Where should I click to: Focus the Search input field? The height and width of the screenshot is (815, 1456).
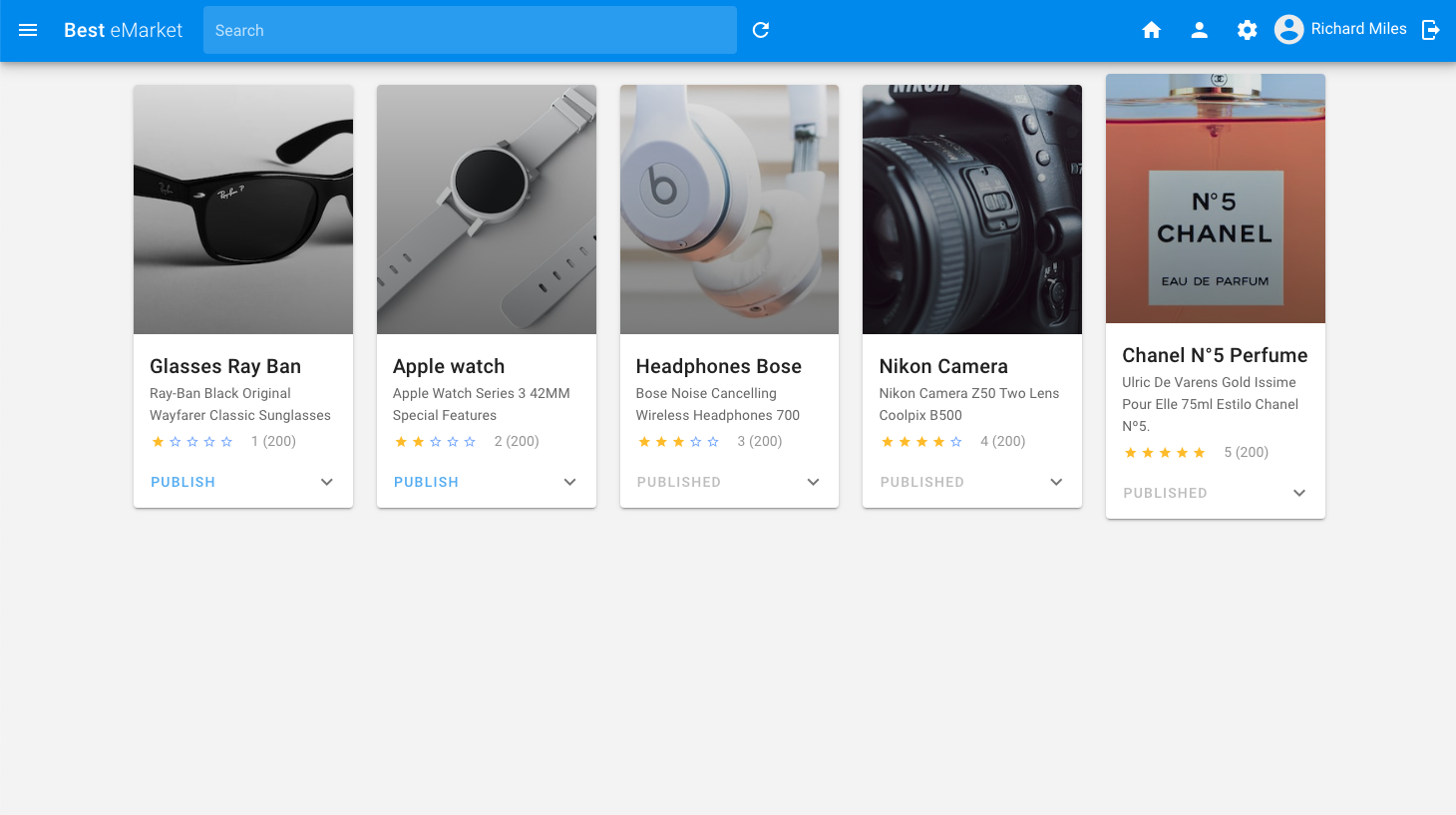click(x=470, y=30)
